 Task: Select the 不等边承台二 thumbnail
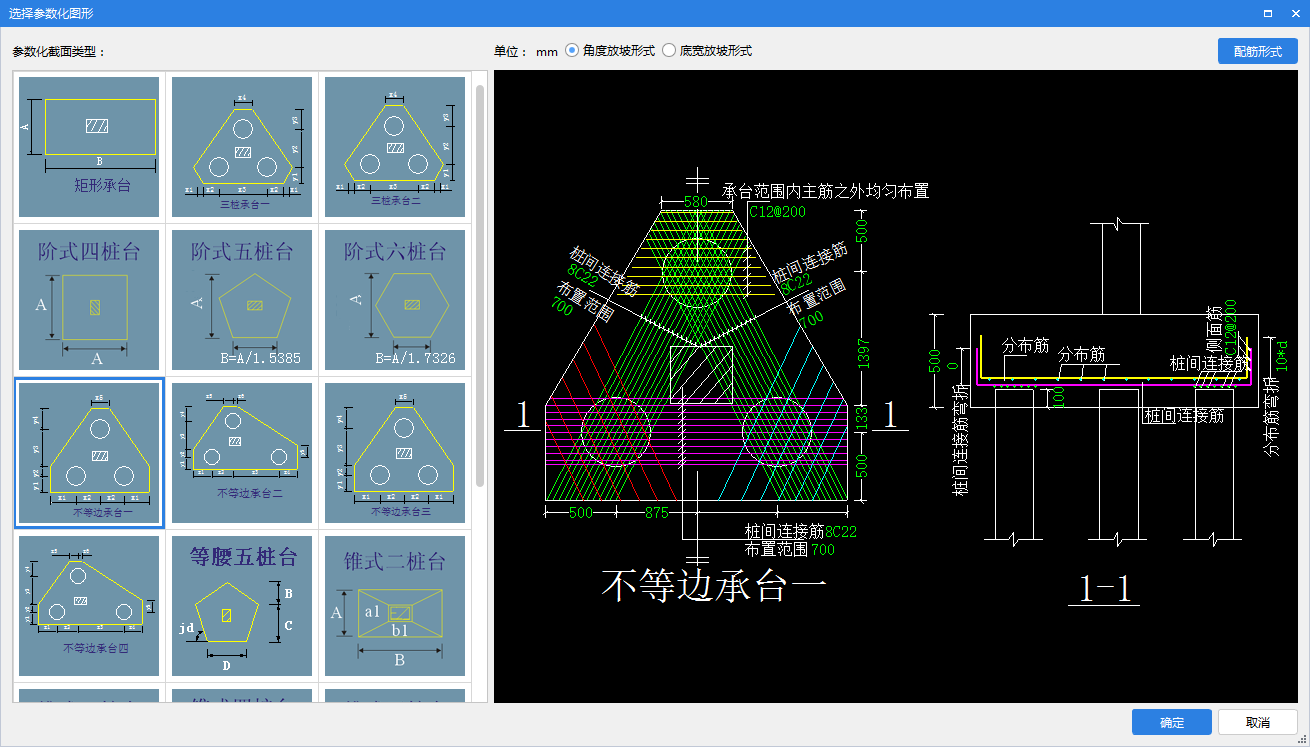242,453
